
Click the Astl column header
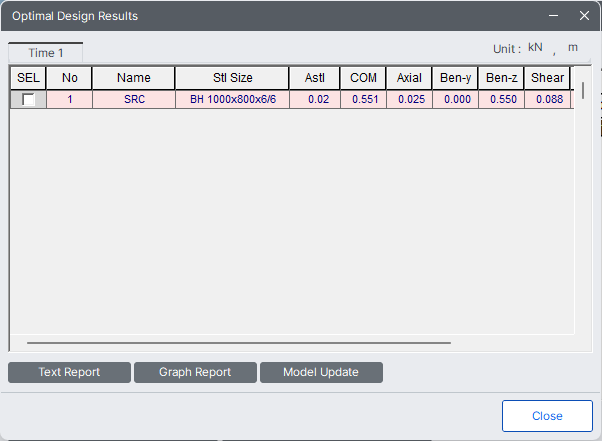pyautogui.click(x=314, y=78)
